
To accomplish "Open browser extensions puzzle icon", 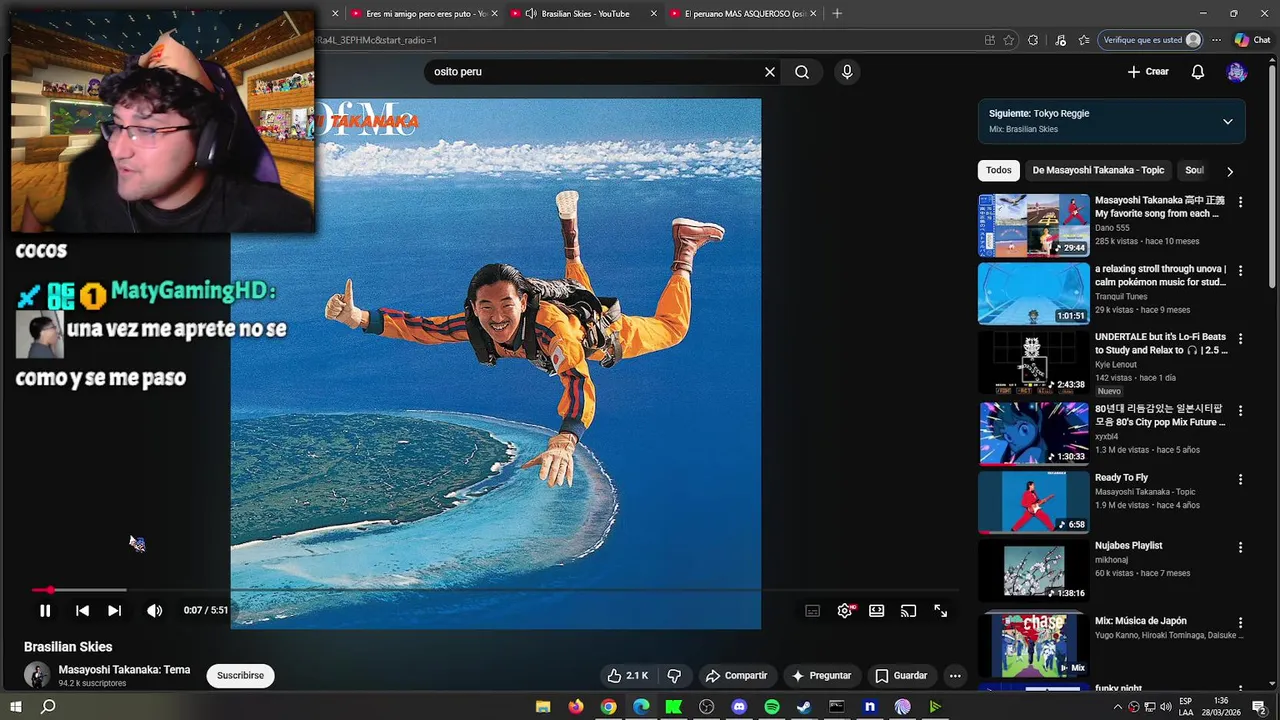I will click(1033, 40).
